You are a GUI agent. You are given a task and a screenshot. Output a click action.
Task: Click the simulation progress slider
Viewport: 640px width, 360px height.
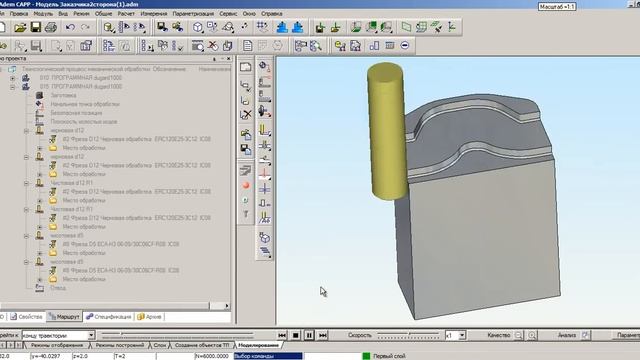(178, 336)
